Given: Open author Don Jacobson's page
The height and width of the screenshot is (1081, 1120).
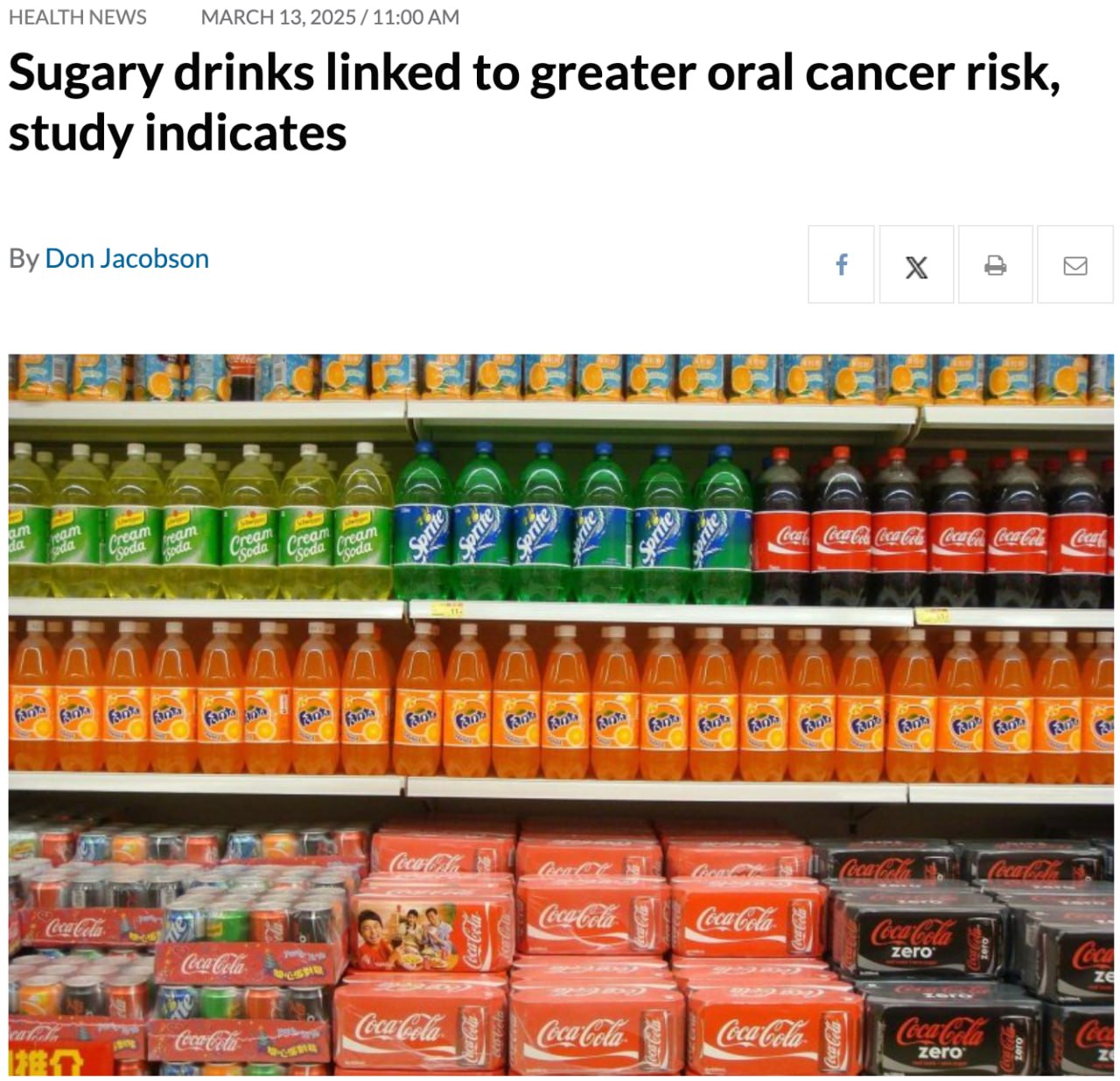Looking at the screenshot, I should click(x=127, y=258).
